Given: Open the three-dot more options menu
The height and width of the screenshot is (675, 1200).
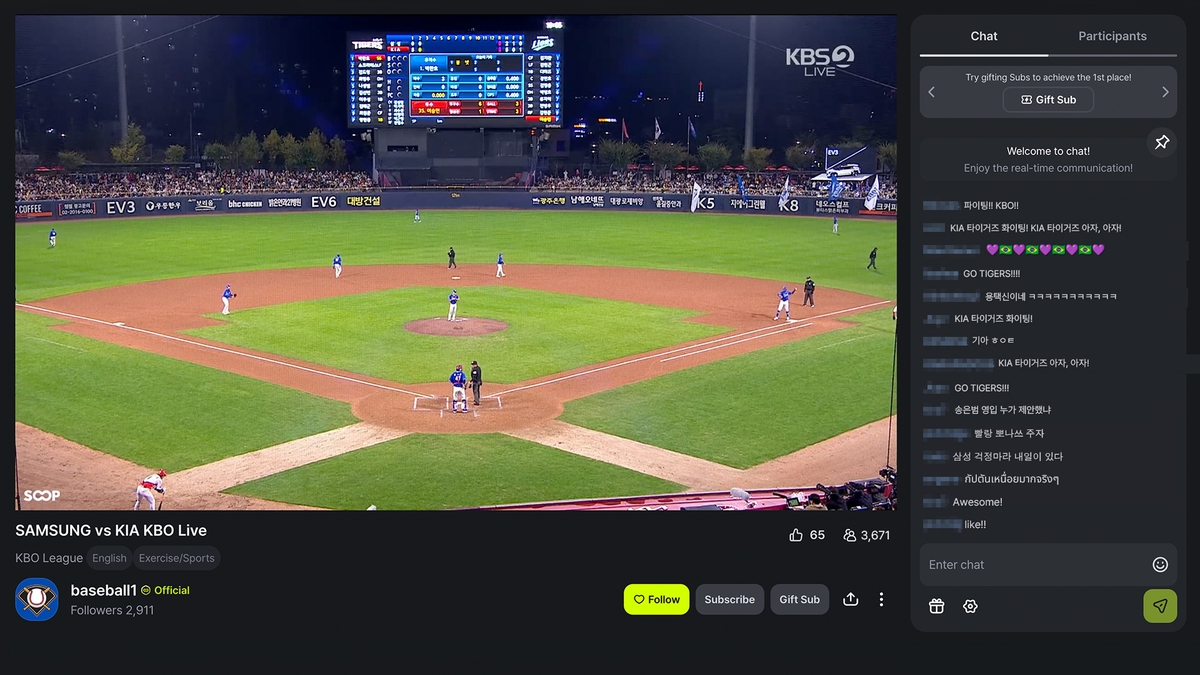Looking at the screenshot, I should pyautogui.click(x=881, y=599).
